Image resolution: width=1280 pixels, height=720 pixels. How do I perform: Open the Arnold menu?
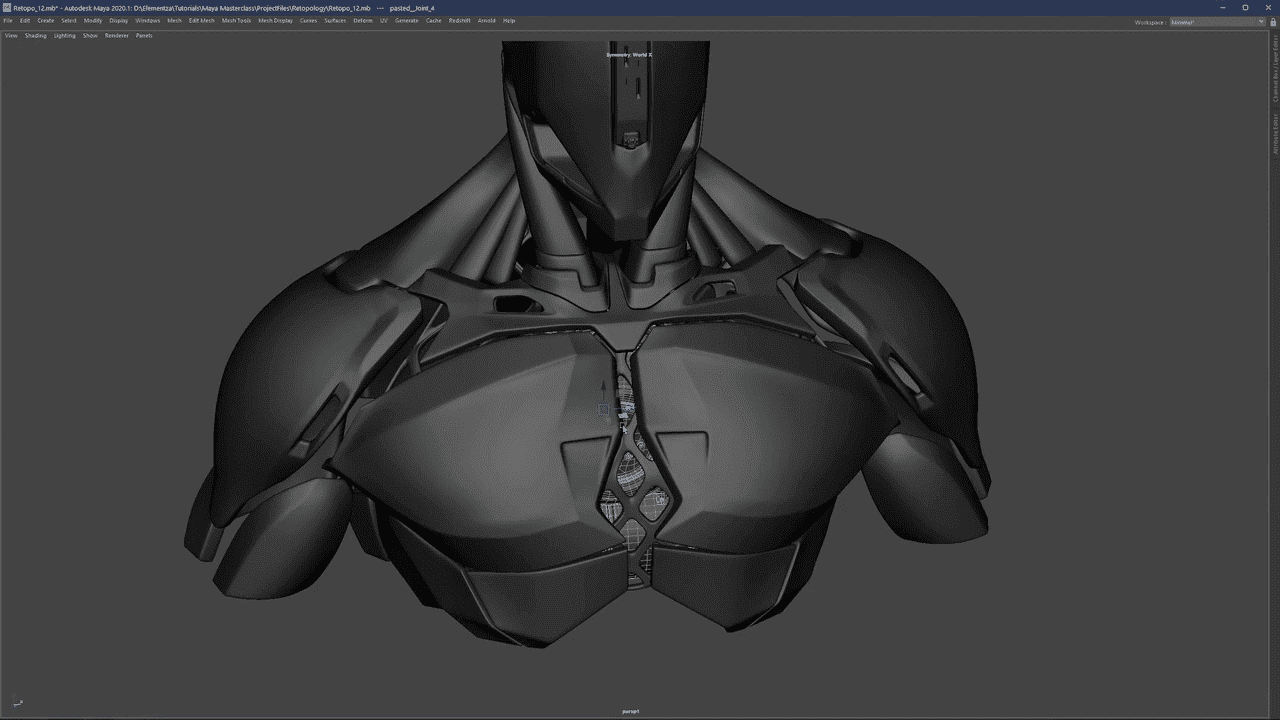click(x=486, y=20)
